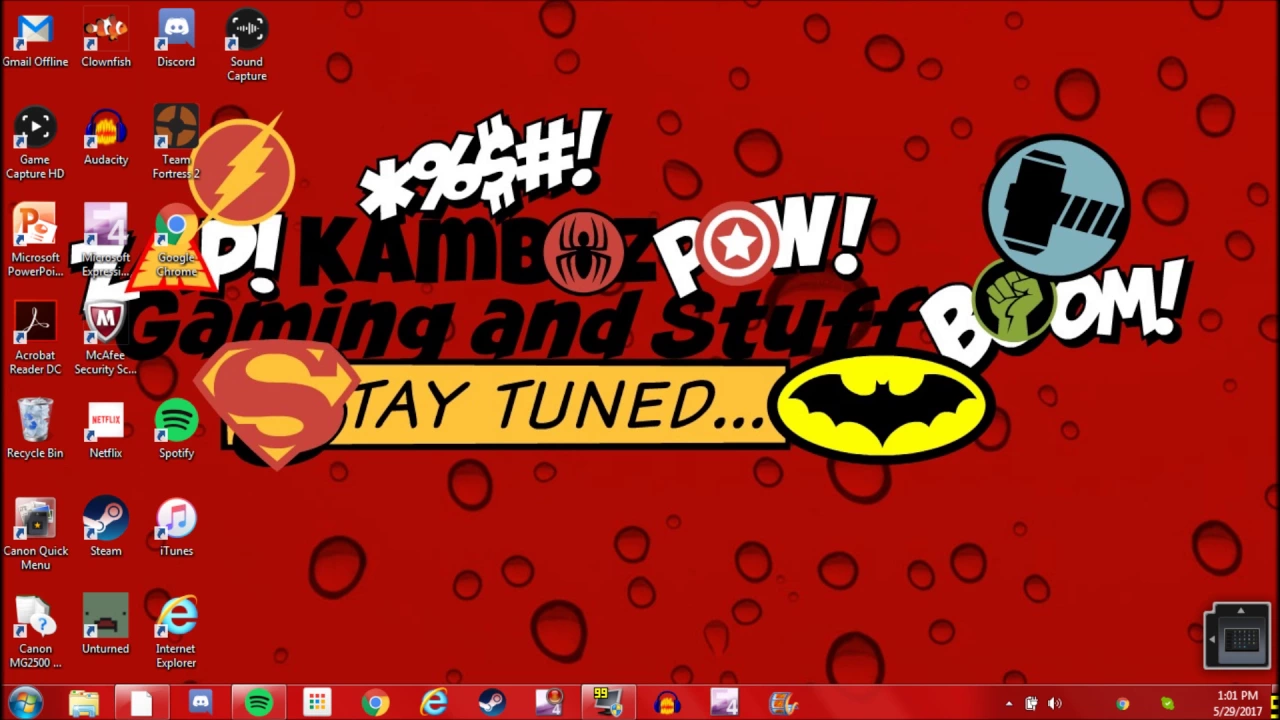Viewport: 1280px width, 720px height.
Task: Open the apps grid launcher in taskbar
Action: point(317,703)
